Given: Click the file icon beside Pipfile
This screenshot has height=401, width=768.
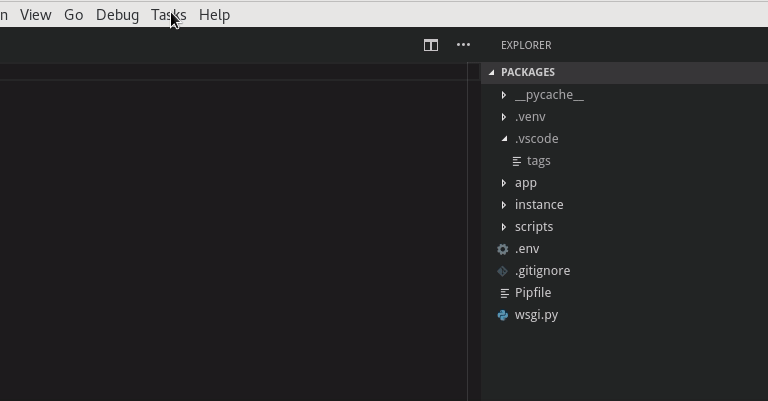Looking at the screenshot, I should (x=504, y=293).
